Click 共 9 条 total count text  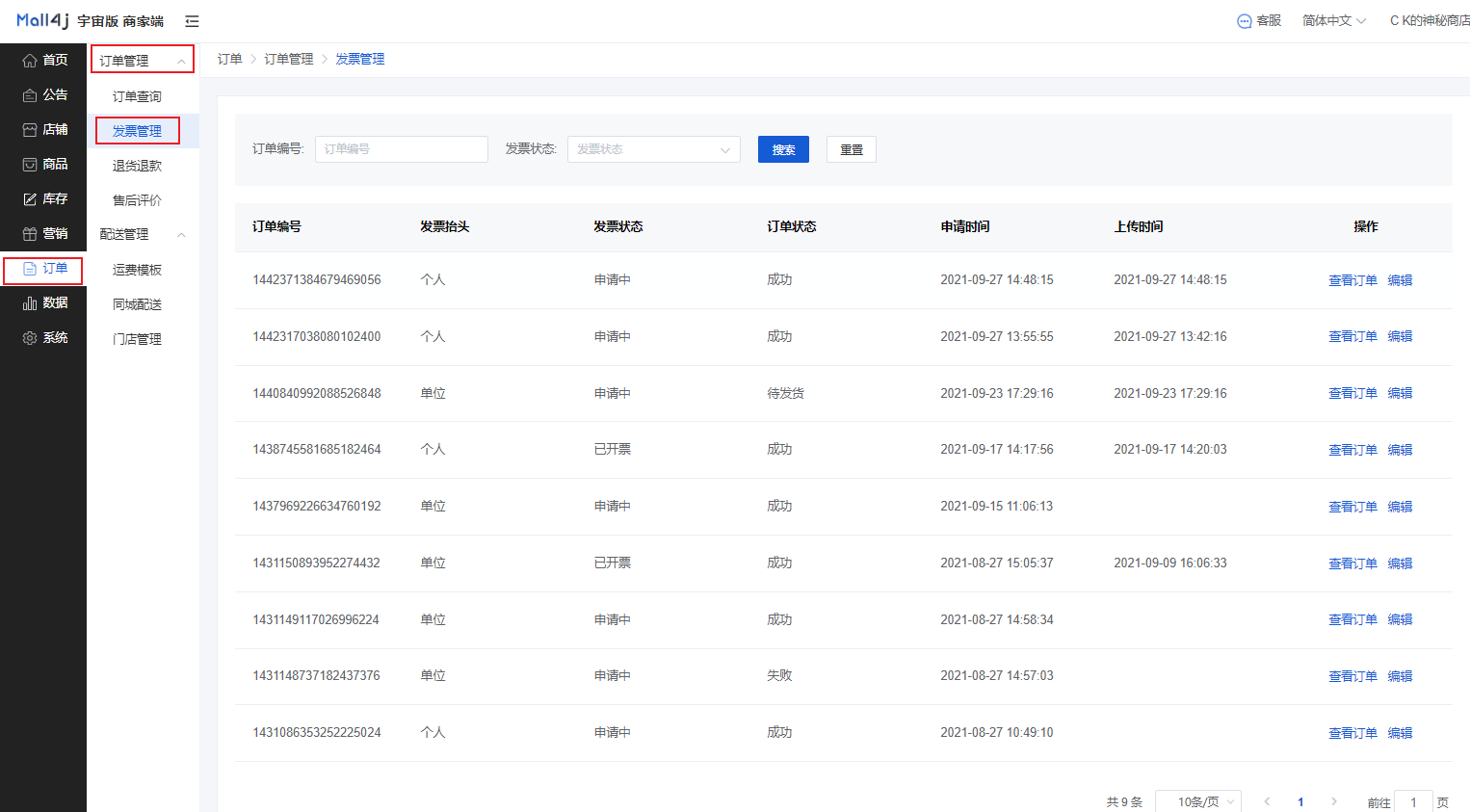[1124, 801]
